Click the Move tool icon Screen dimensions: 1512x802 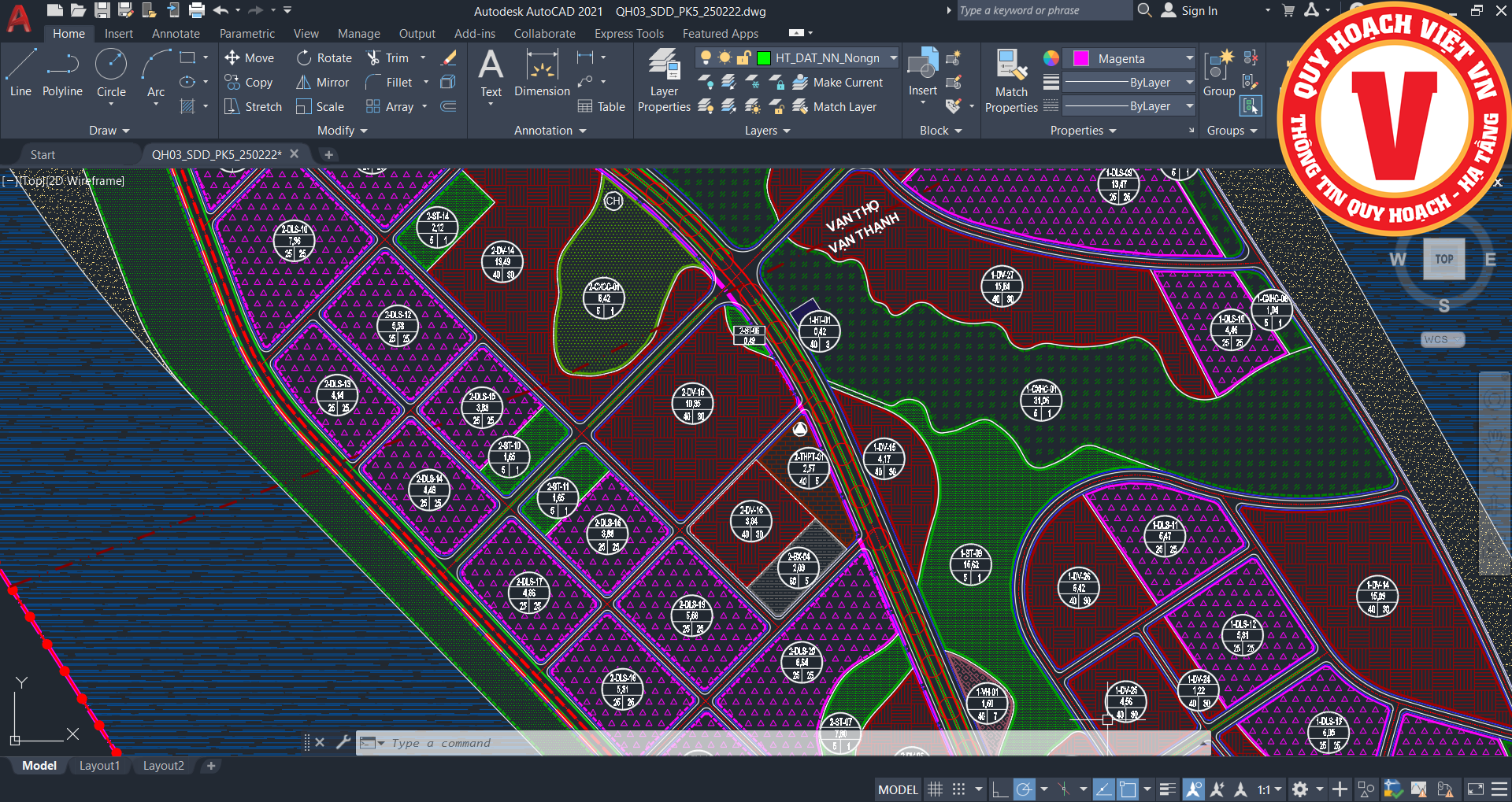[x=232, y=57]
